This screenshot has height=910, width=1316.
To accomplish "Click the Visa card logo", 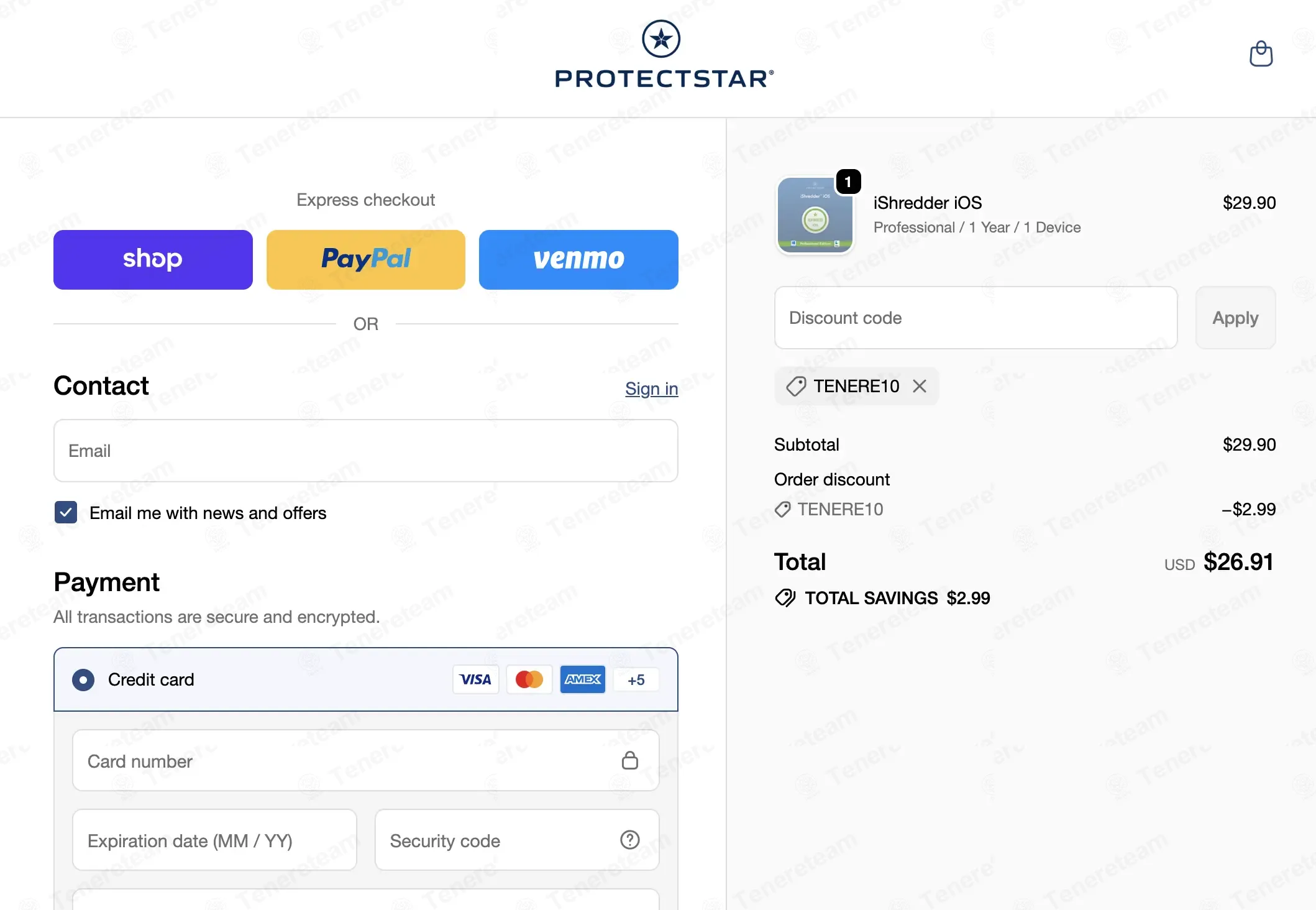I will pyautogui.click(x=475, y=679).
